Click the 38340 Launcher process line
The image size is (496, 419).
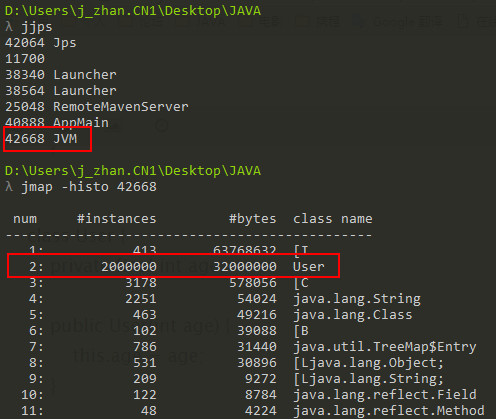coord(61,75)
